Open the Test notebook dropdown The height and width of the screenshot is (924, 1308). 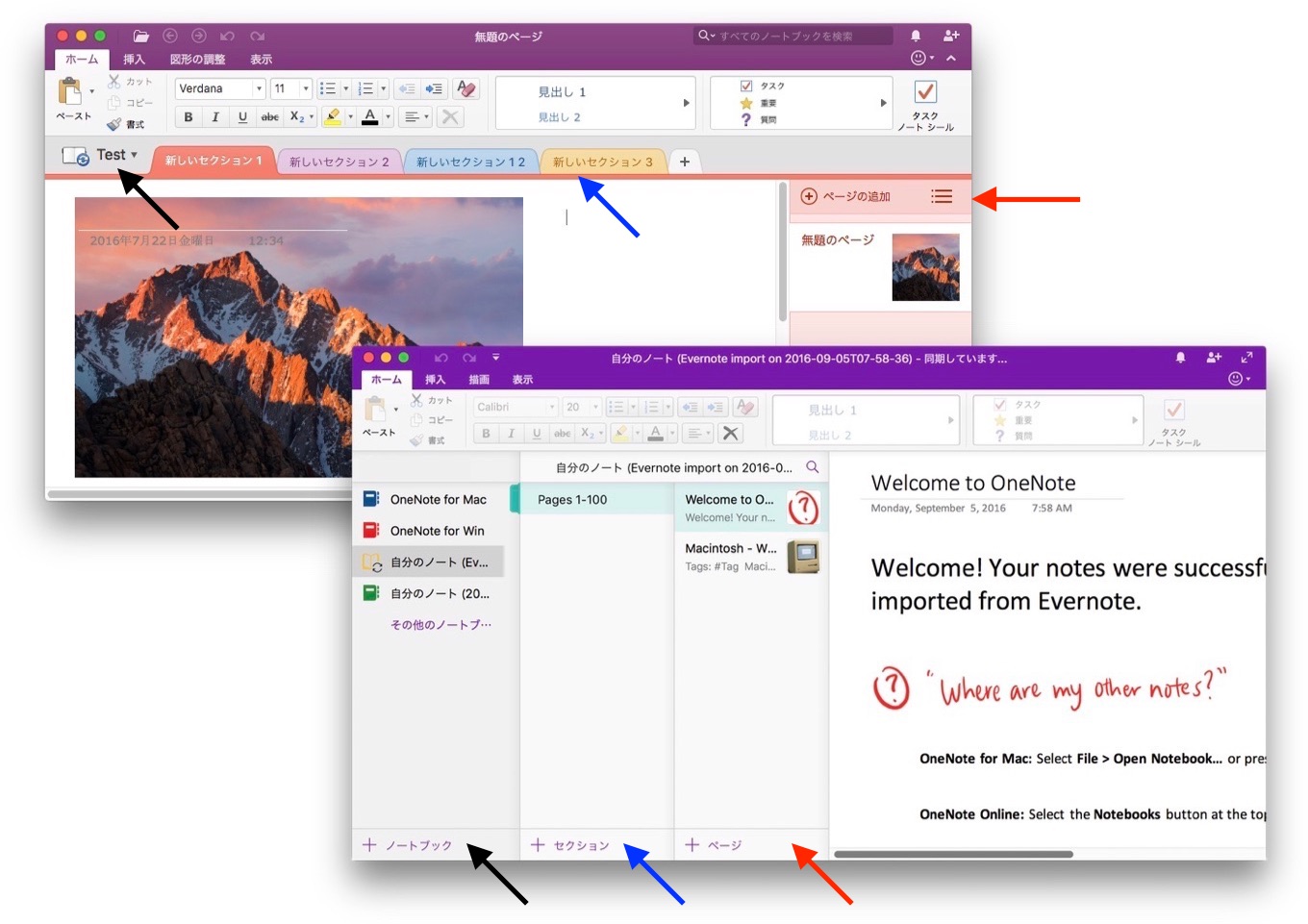coord(115,154)
